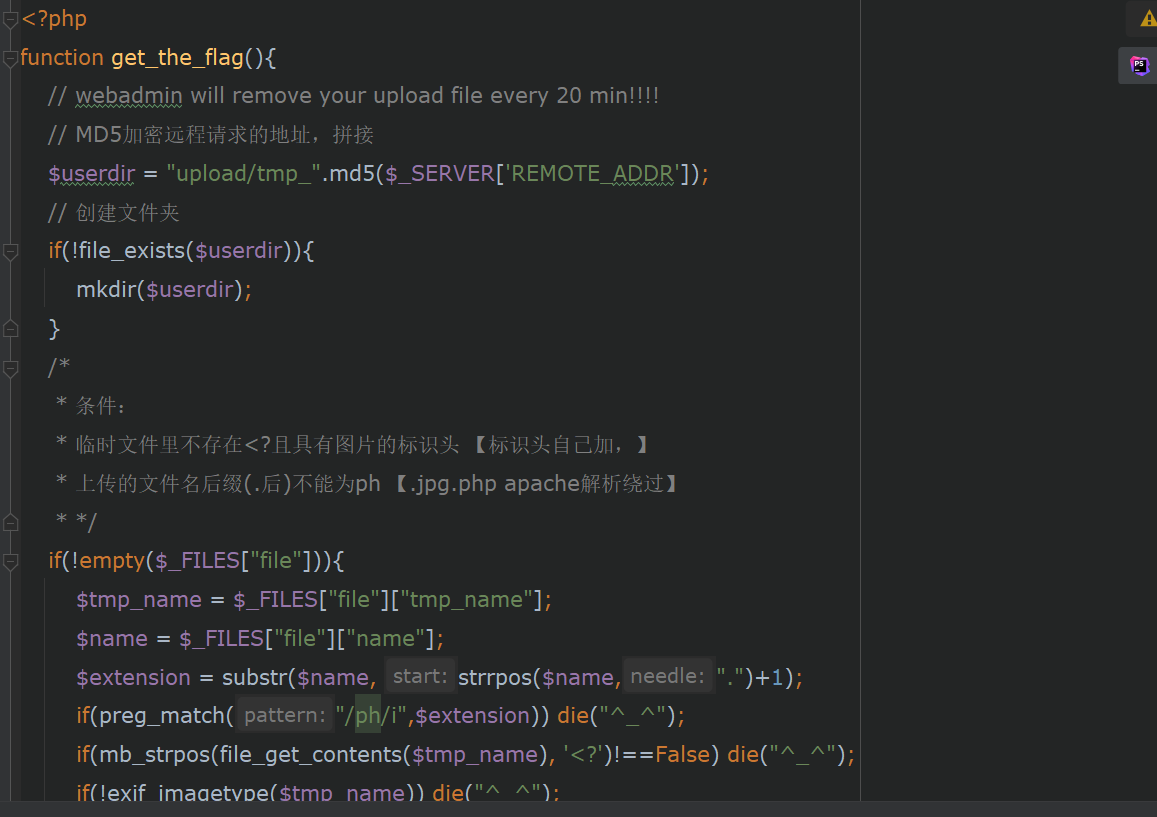The image size is (1157, 817).
Task: Click the 'start:' parameter hint
Action: 421,677
